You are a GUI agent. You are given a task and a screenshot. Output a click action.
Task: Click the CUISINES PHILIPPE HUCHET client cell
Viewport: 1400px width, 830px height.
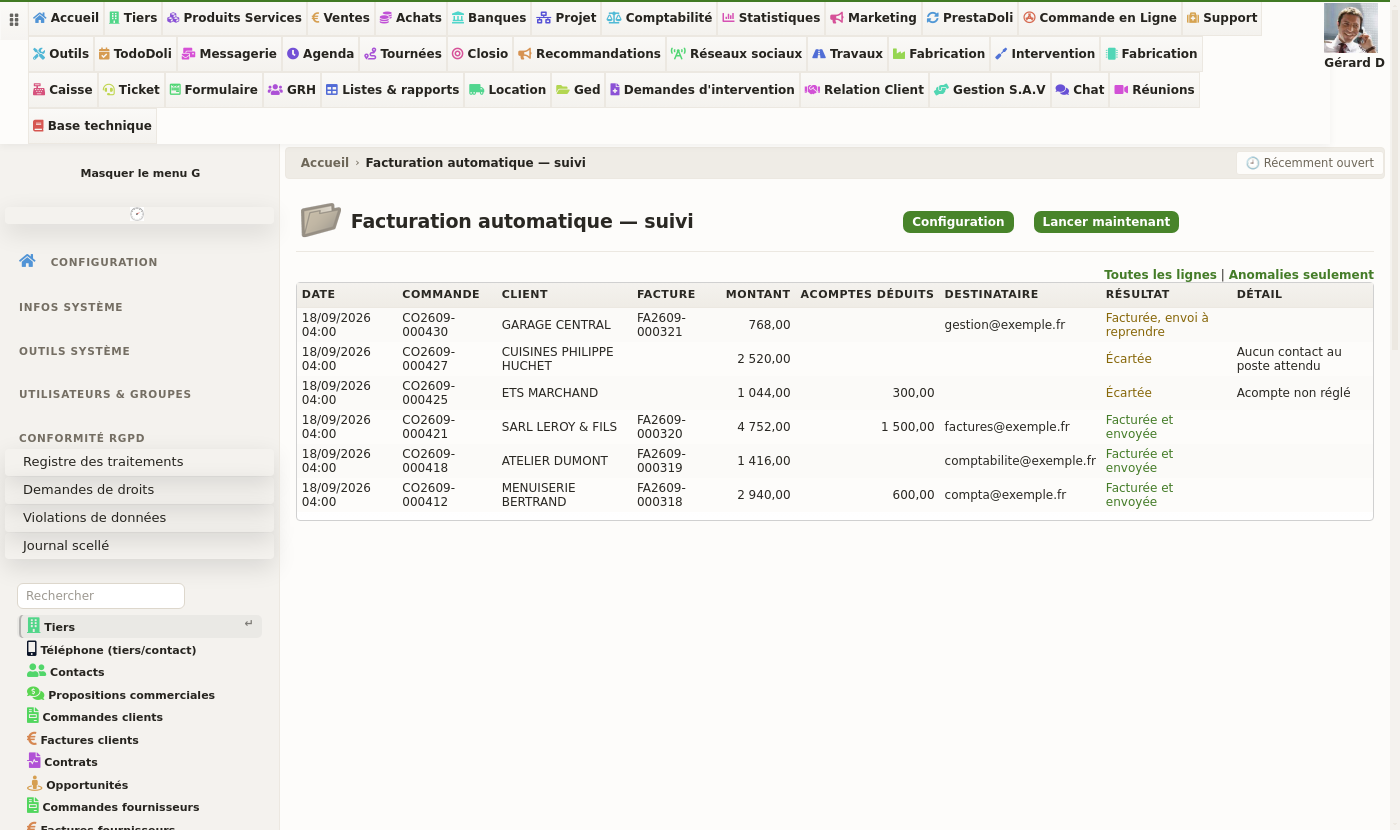click(564, 359)
